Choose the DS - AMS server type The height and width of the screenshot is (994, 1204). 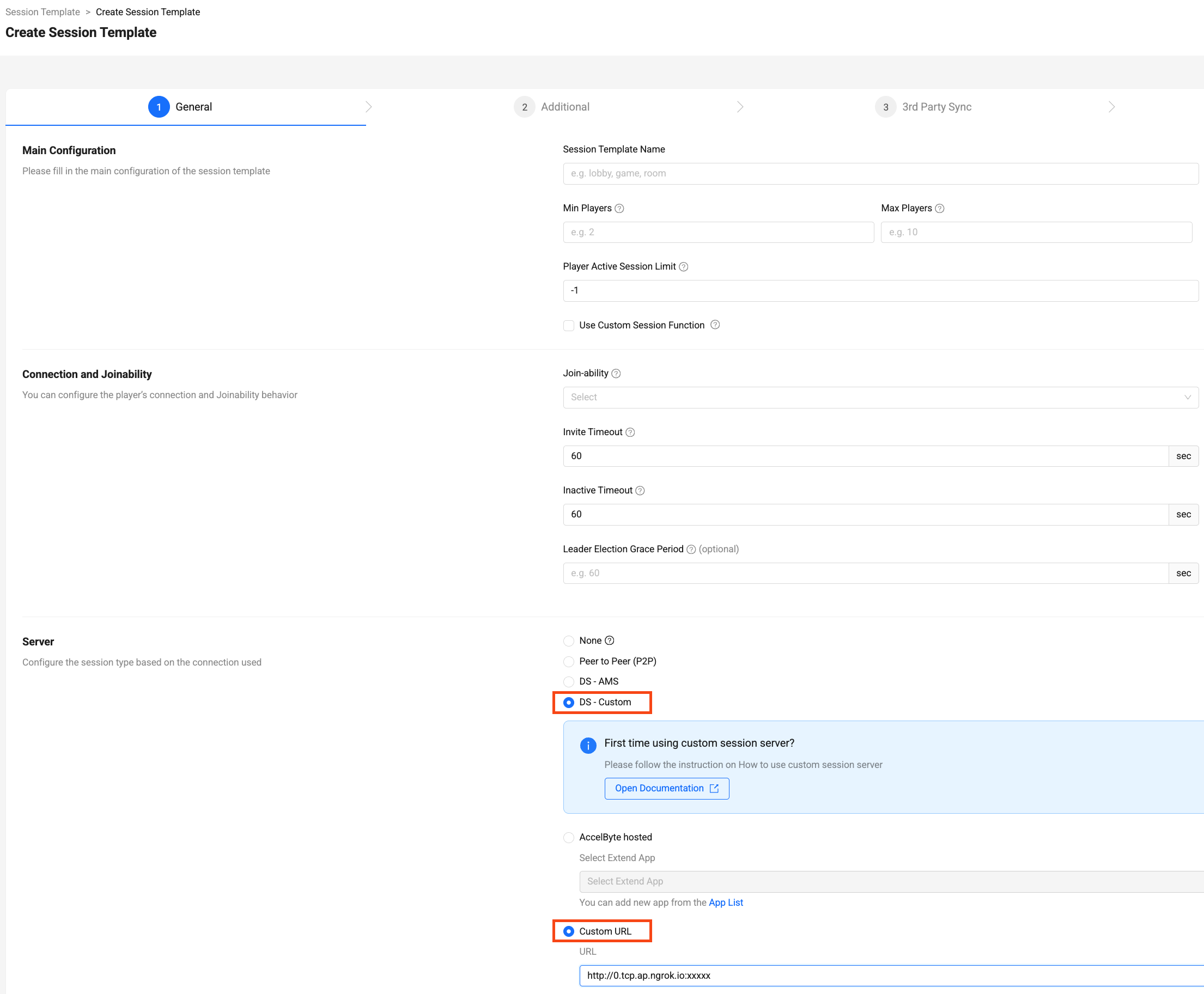(x=568, y=681)
